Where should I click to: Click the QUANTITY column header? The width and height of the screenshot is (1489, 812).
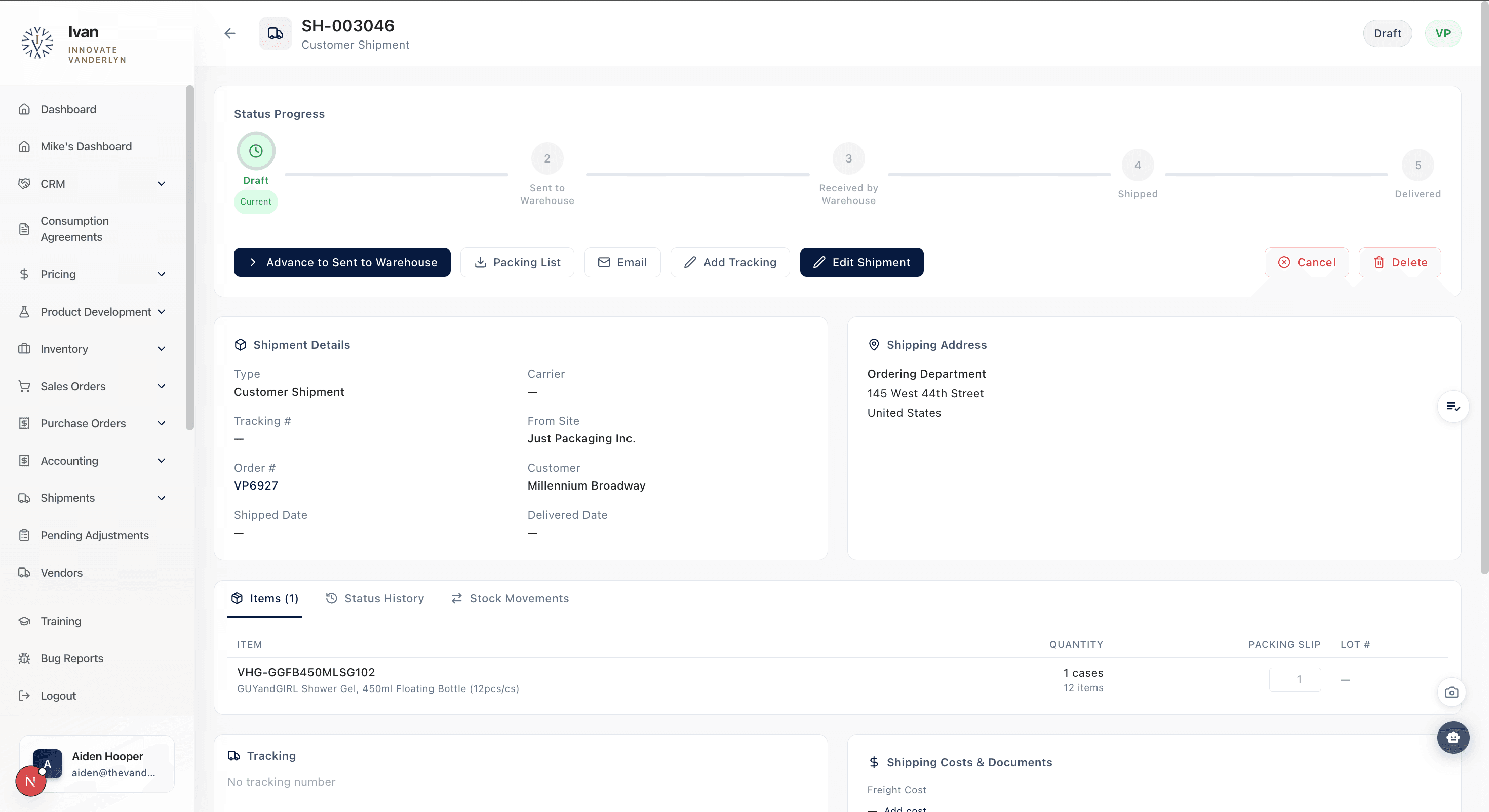(1076, 645)
